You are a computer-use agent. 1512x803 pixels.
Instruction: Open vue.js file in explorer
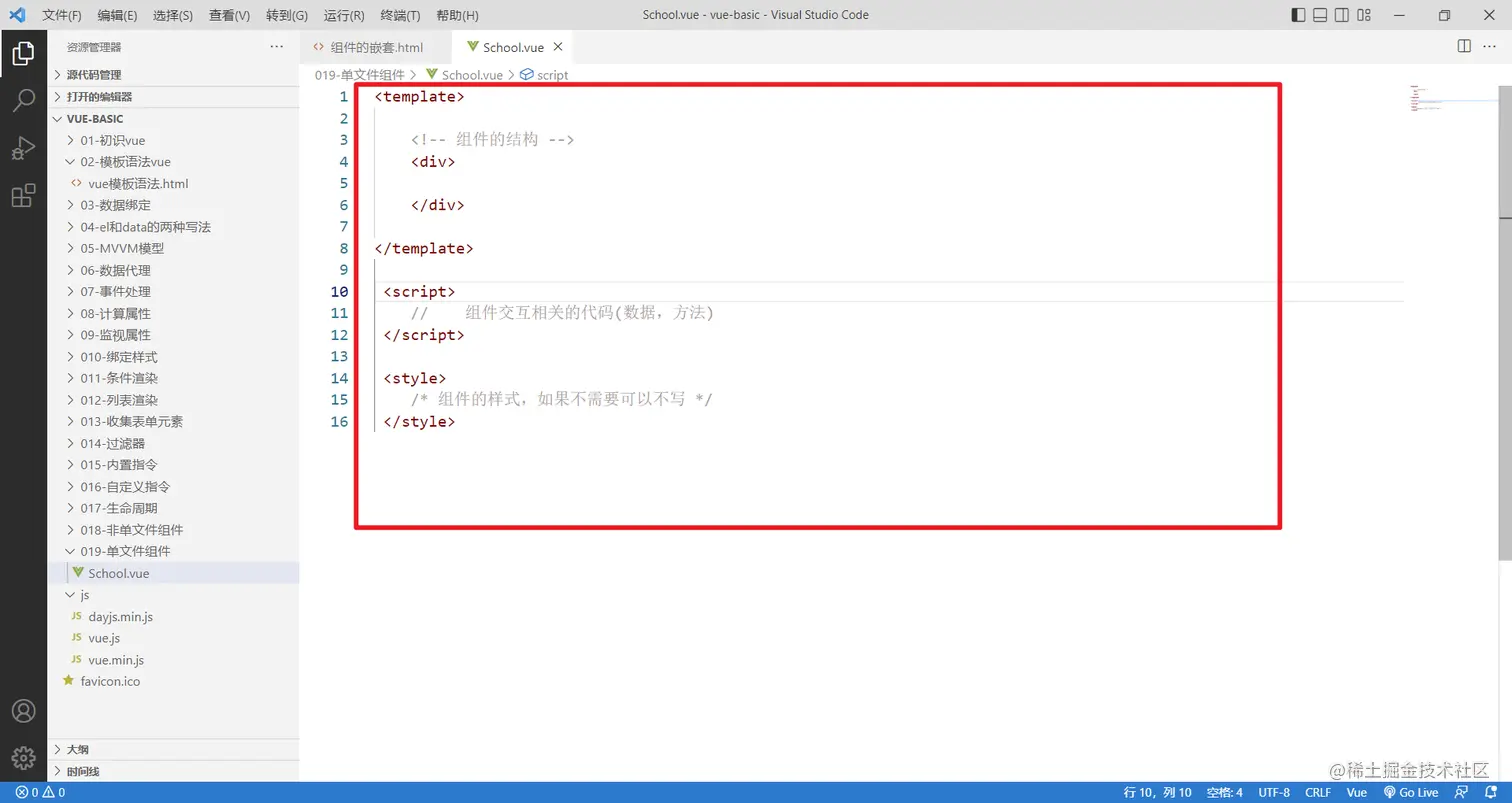[173, 638]
